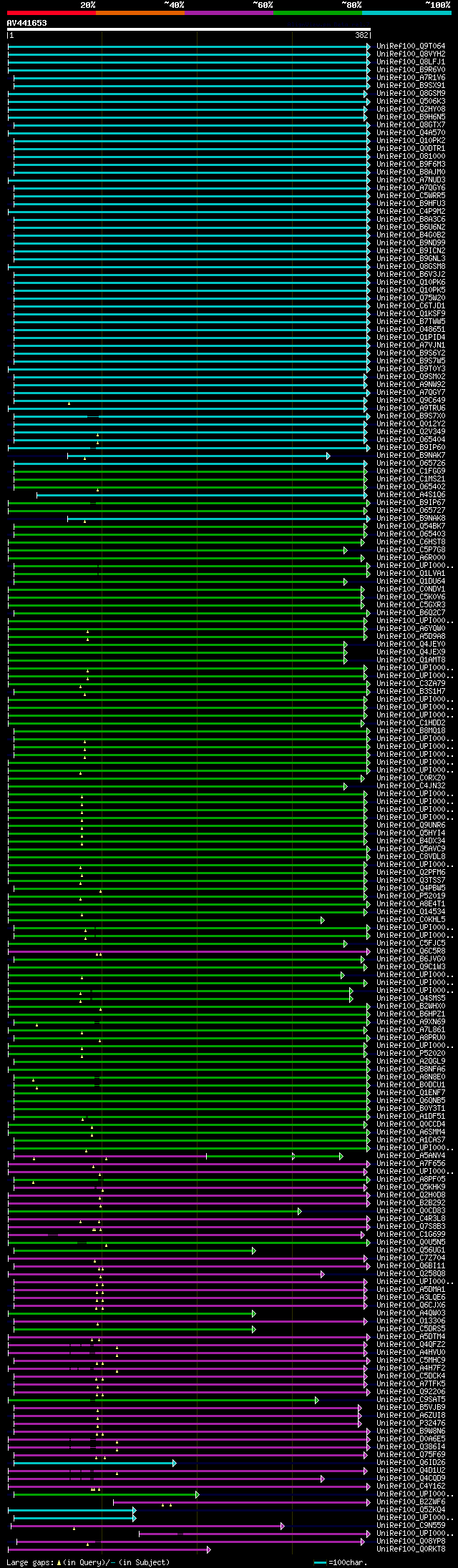Select UniRef100_C9SAT5 label
The image size is (458, 1568).
coord(411,1400)
